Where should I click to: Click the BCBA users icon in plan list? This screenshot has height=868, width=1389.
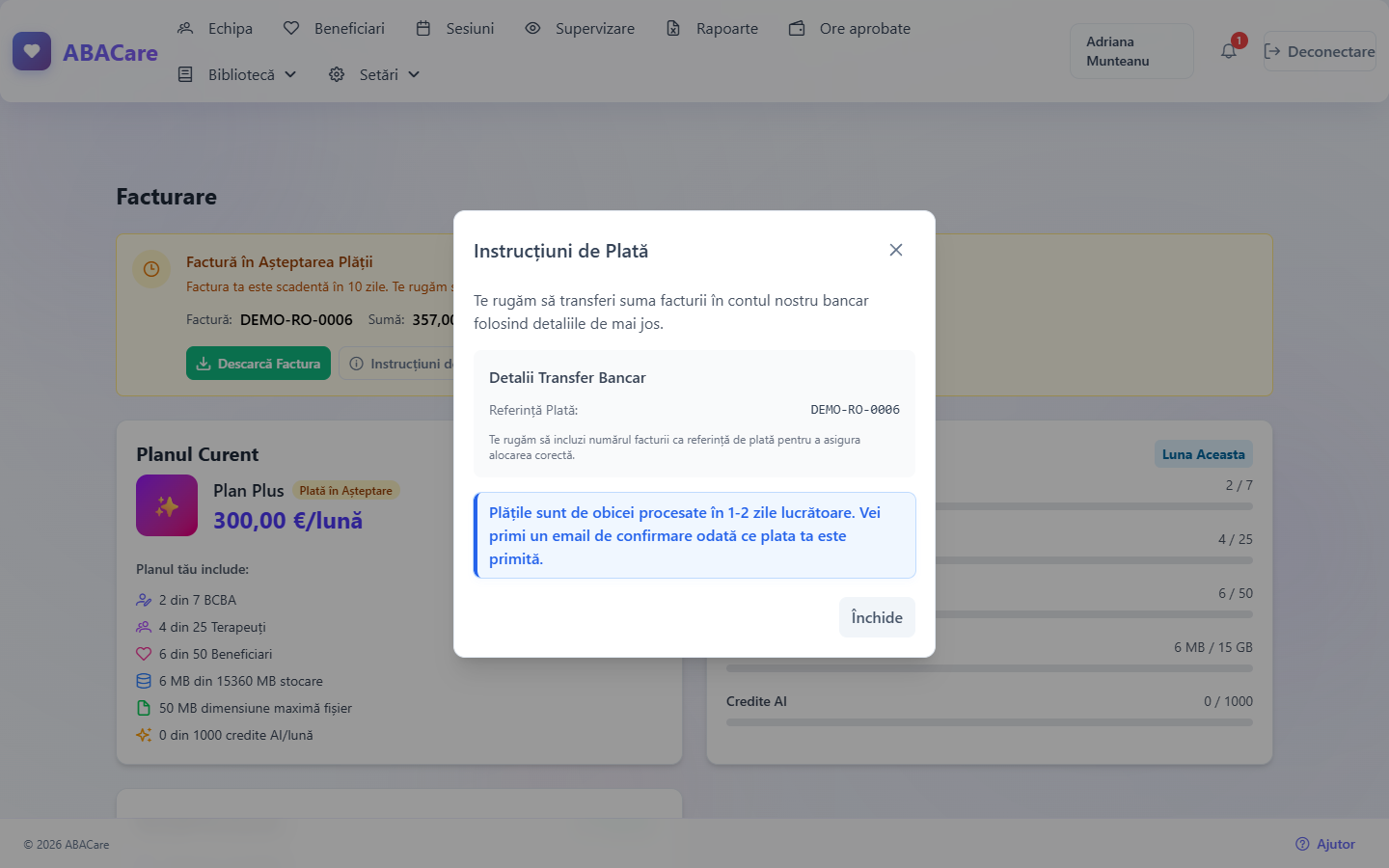144,600
